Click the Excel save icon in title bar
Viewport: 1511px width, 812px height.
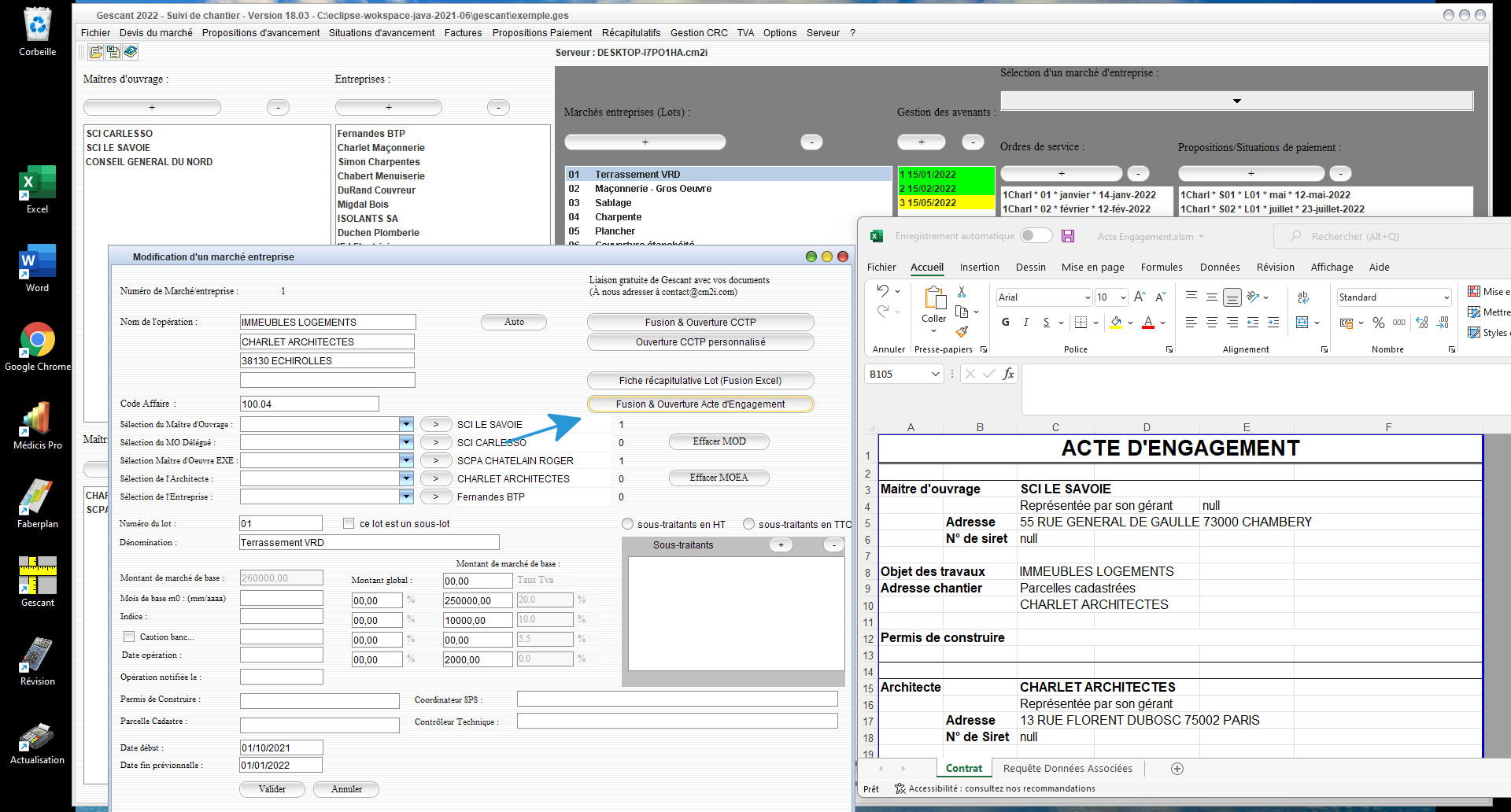coord(1068,236)
